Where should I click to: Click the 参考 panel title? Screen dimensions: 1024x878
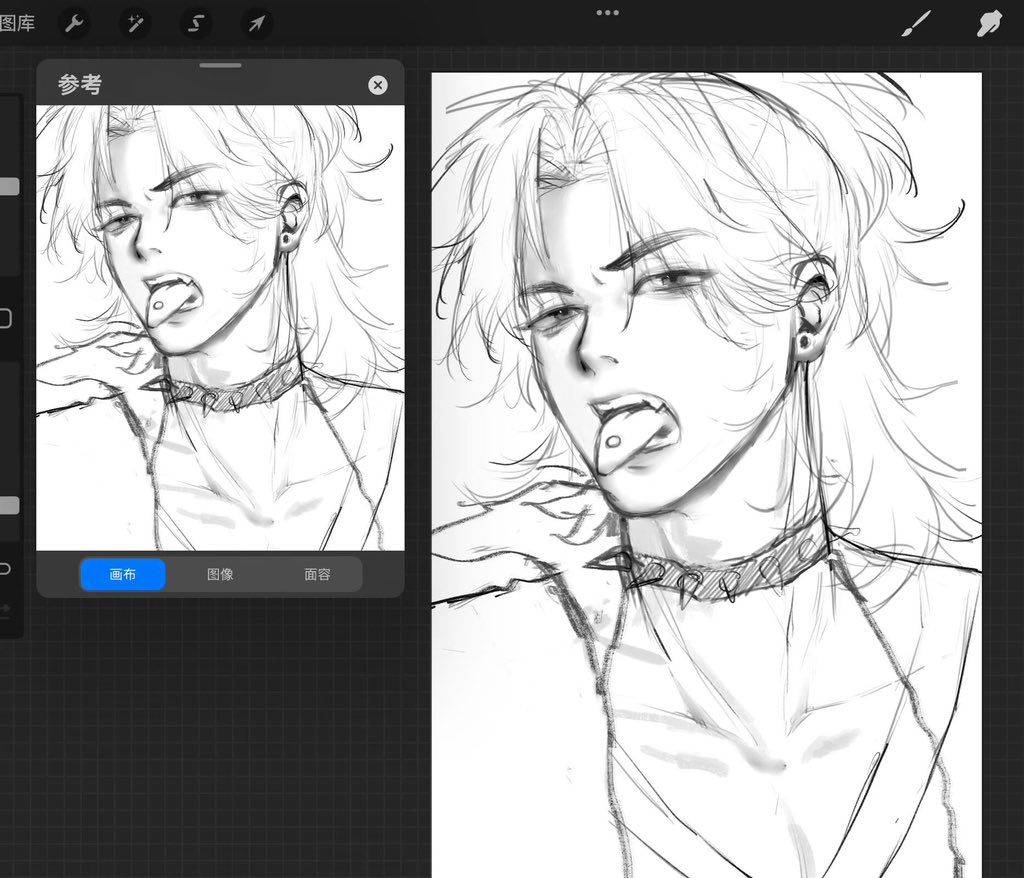point(80,85)
